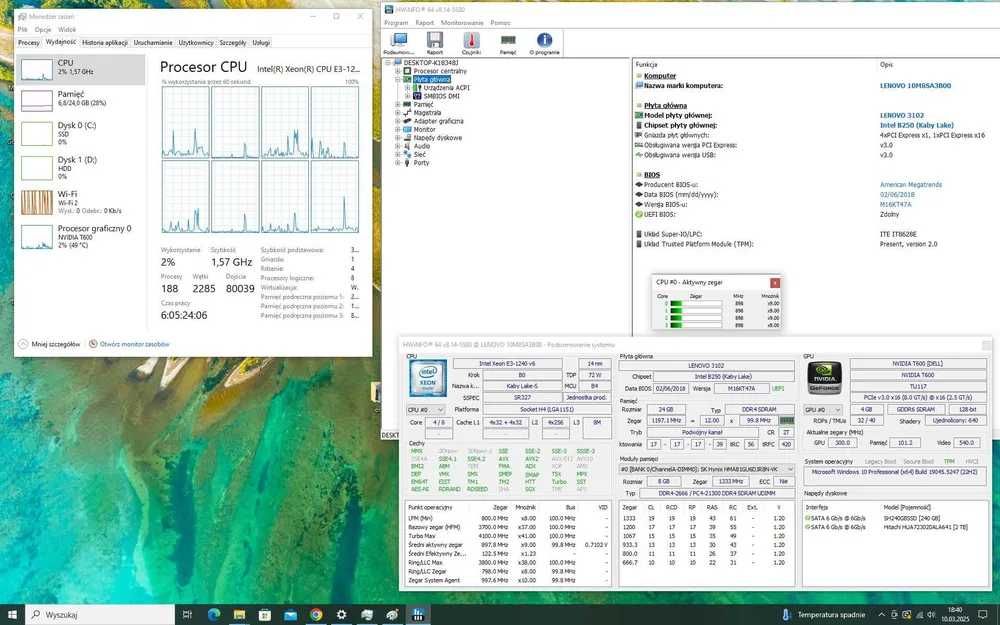The width and height of the screenshot is (1000, 625).
Task: Open the notification center icon
Action: click(x=983, y=615)
